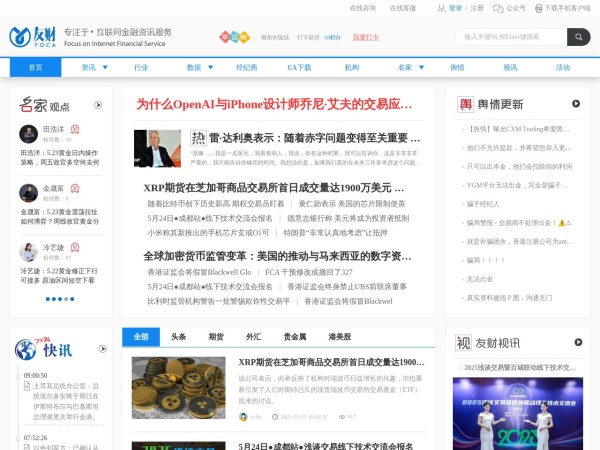Click the colorful diamond badge icons
Screen dimensions: 600x450
point(235,37)
